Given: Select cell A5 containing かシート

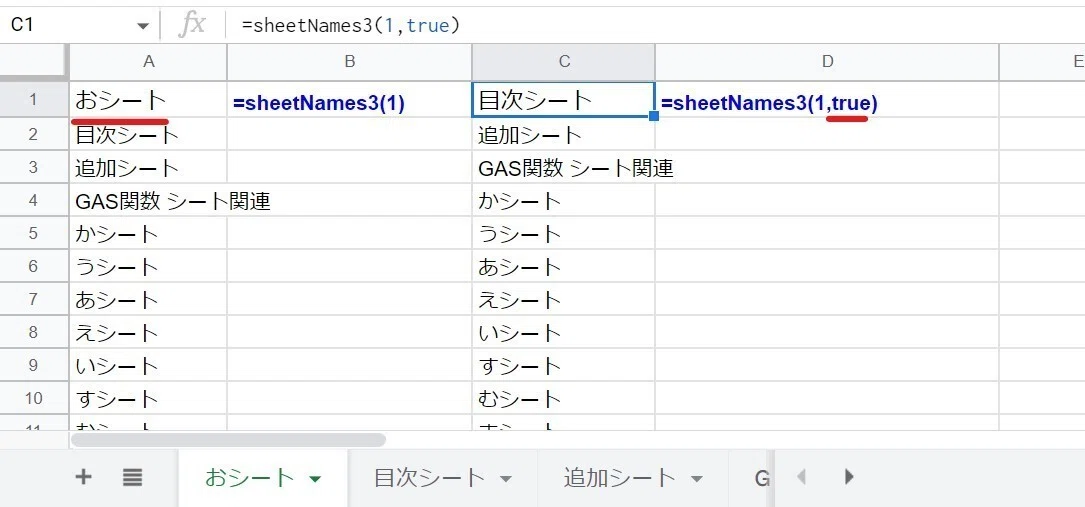Looking at the screenshot, I should click(x=148, y=234).
